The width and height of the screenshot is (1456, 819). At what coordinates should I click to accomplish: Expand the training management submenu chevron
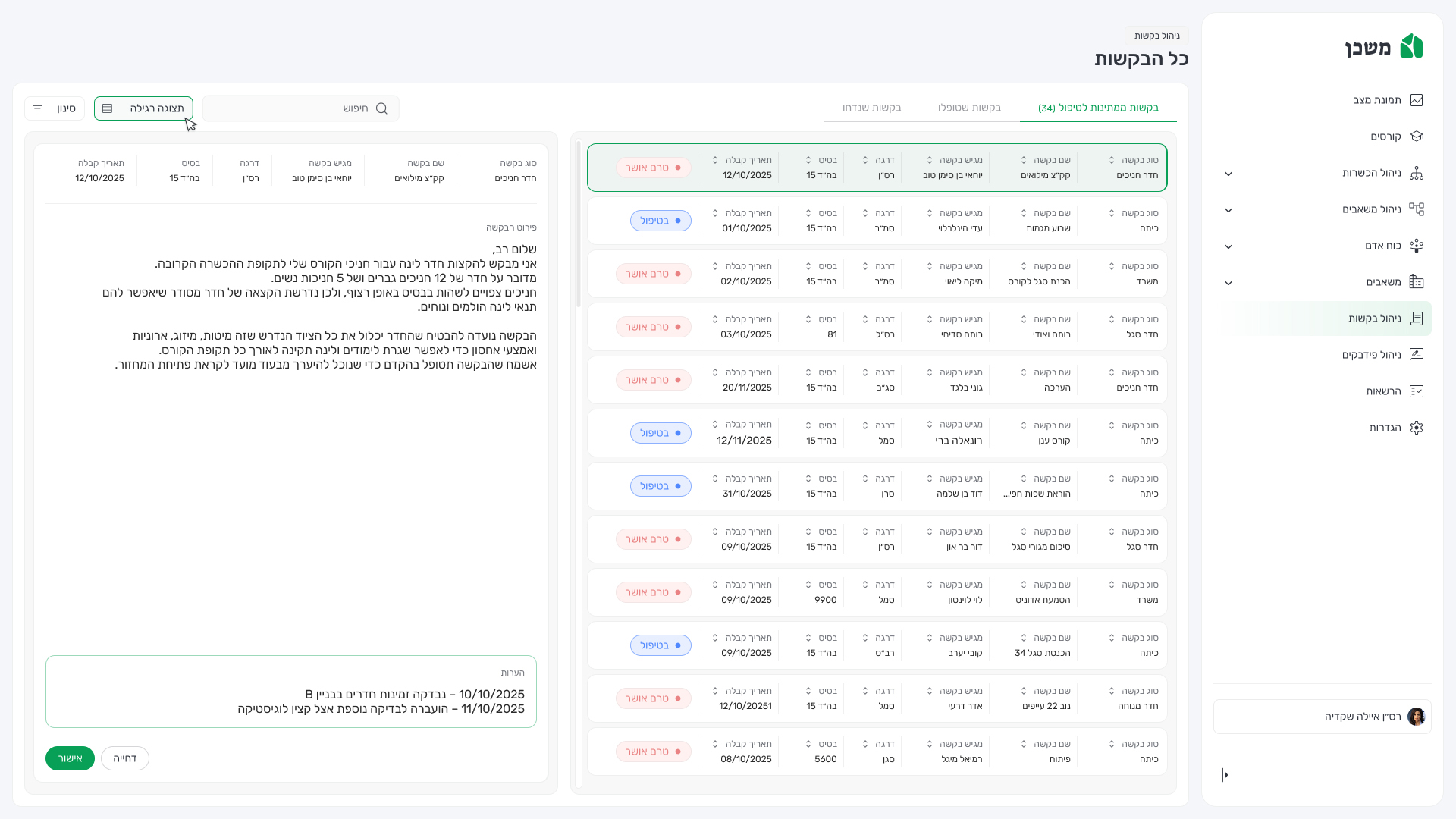click(1228, 174)
